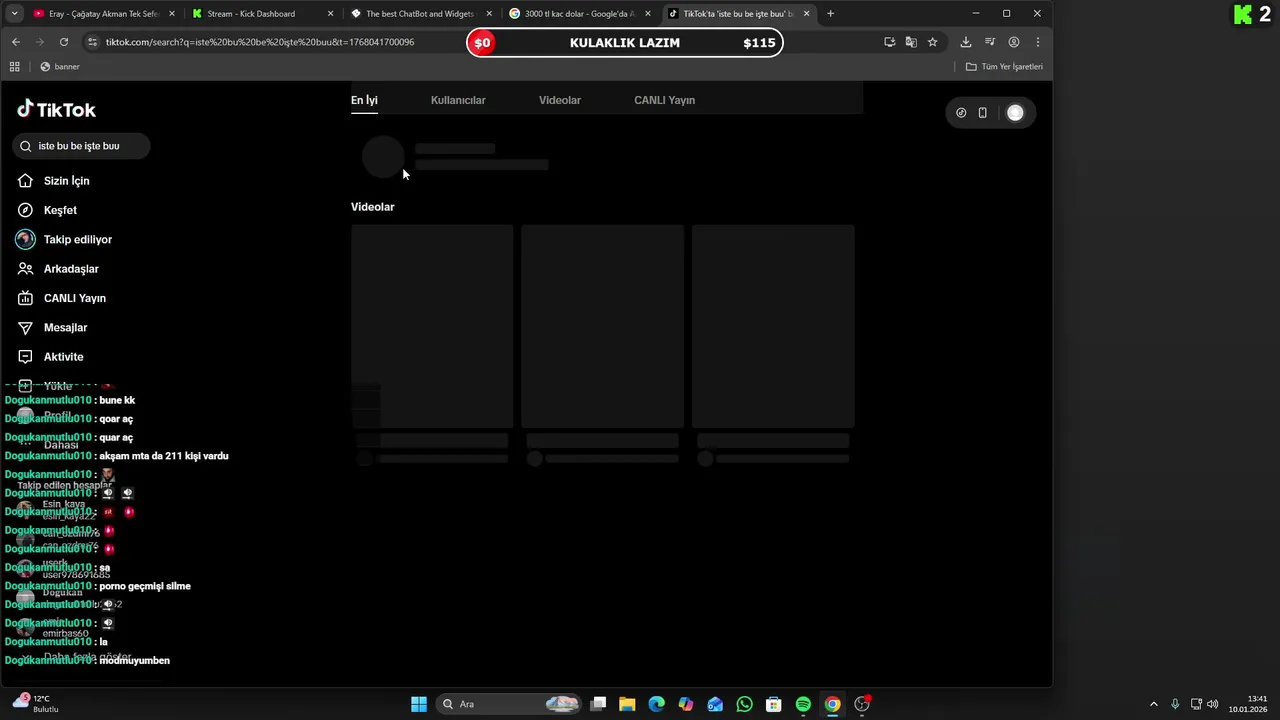Image resolution: width=1280 pixels, height=720 pixels.
Task: Click the translate page icon in address bar
Action: [911, 42]
